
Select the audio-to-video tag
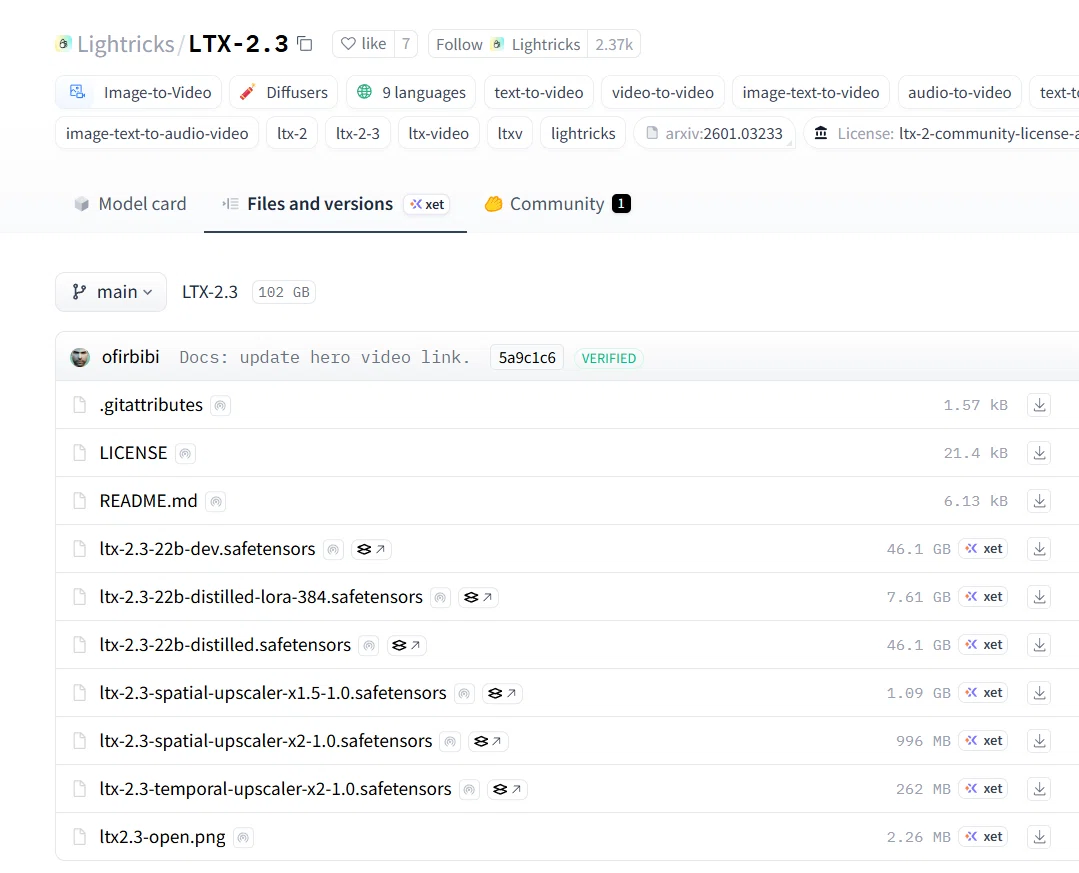959,92
